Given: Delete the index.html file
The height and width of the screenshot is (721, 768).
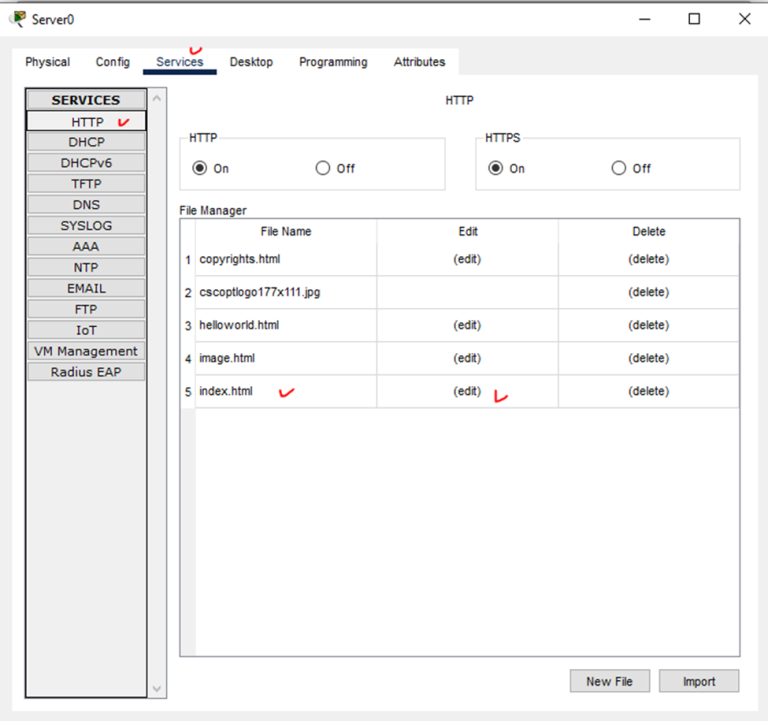Looking at the screenshot, I should (648, 391).
